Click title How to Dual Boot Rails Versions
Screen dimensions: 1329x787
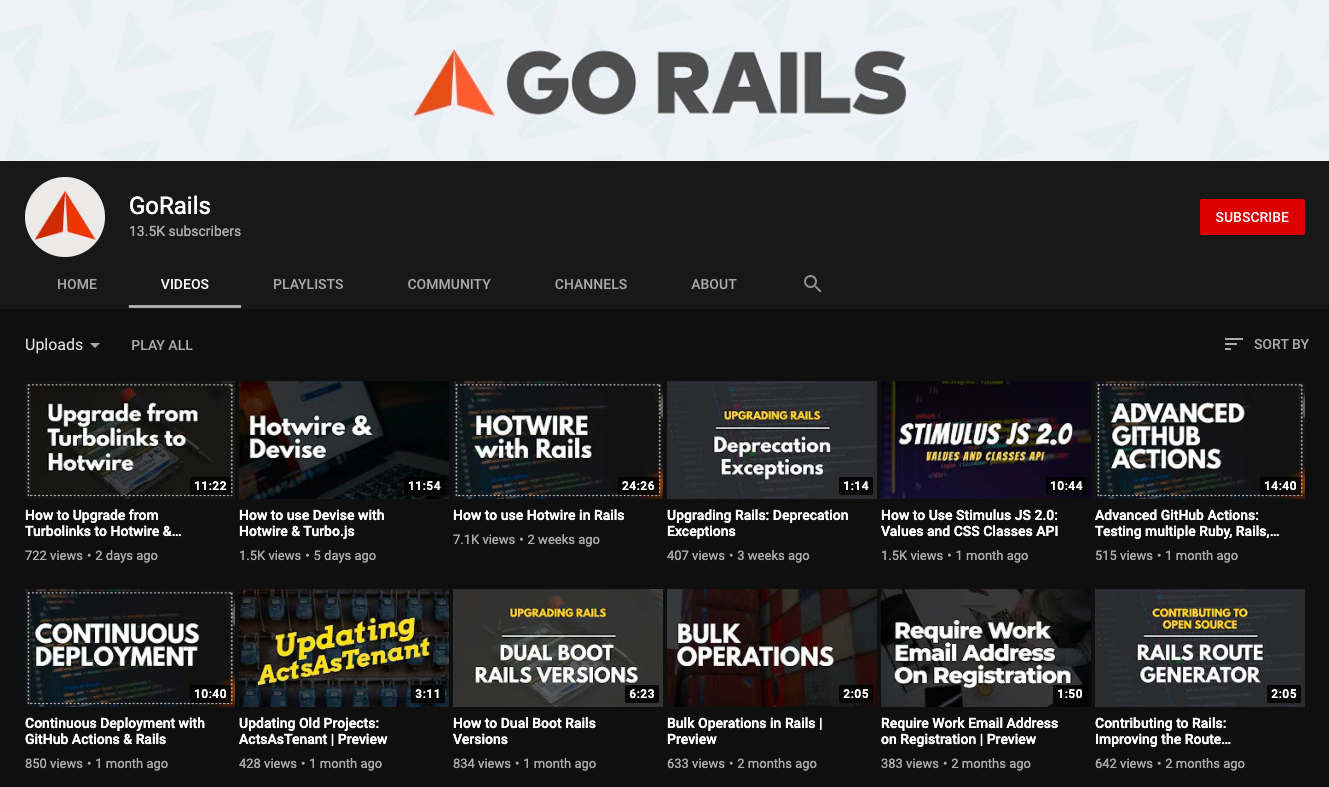(x=524, y=731)
